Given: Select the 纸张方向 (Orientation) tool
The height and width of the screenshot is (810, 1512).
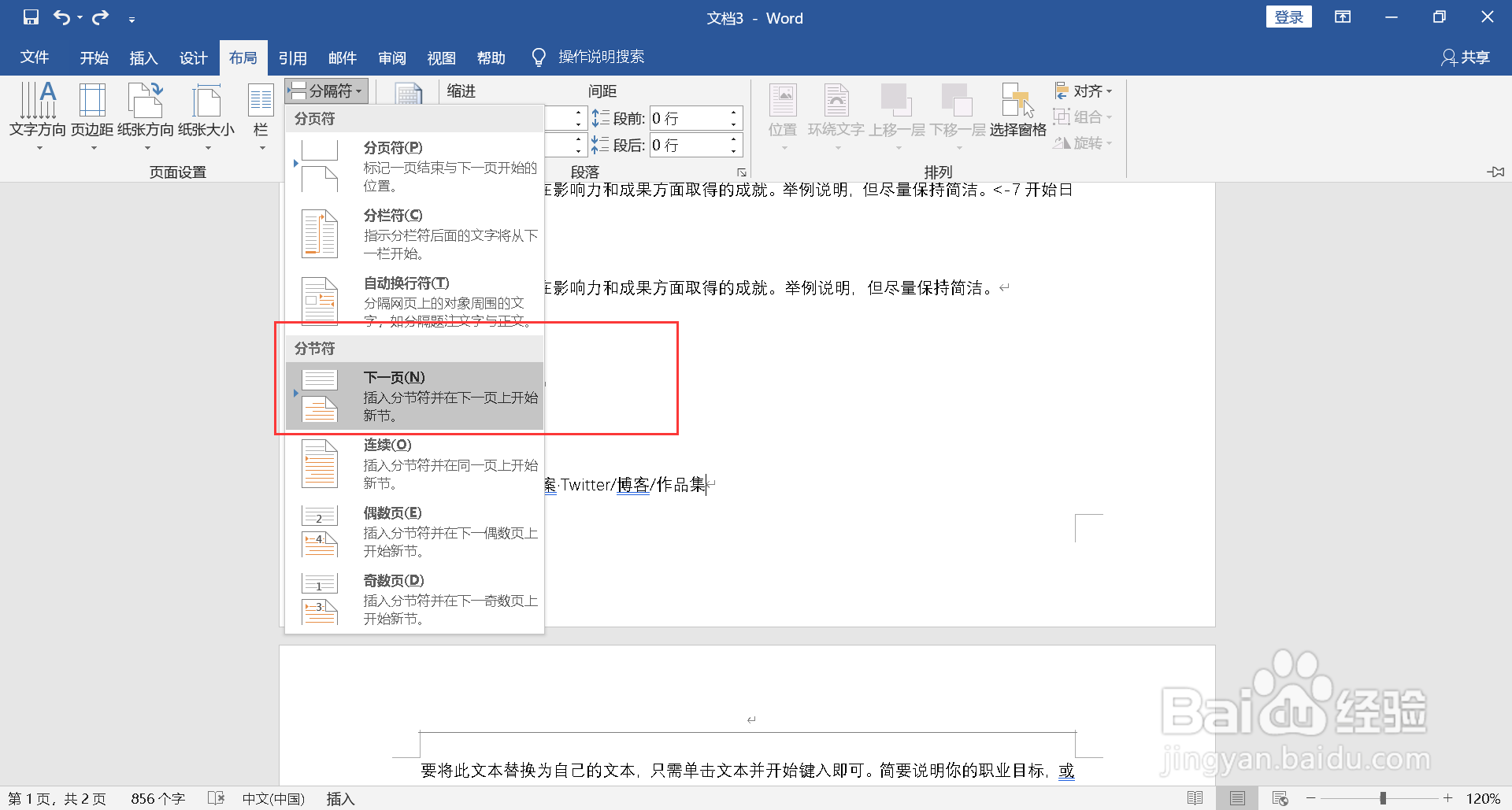Looking at the screenshot, I should (x=145, y=116).
